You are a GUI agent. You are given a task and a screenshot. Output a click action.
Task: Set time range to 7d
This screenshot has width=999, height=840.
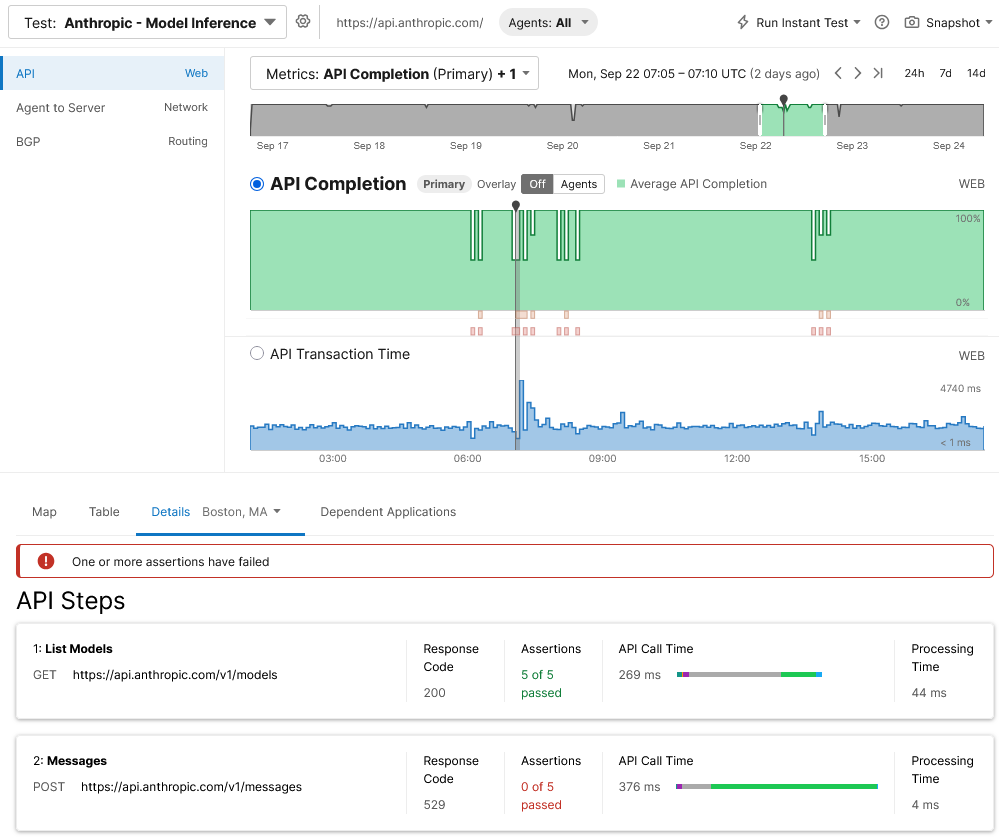point(945,73)
